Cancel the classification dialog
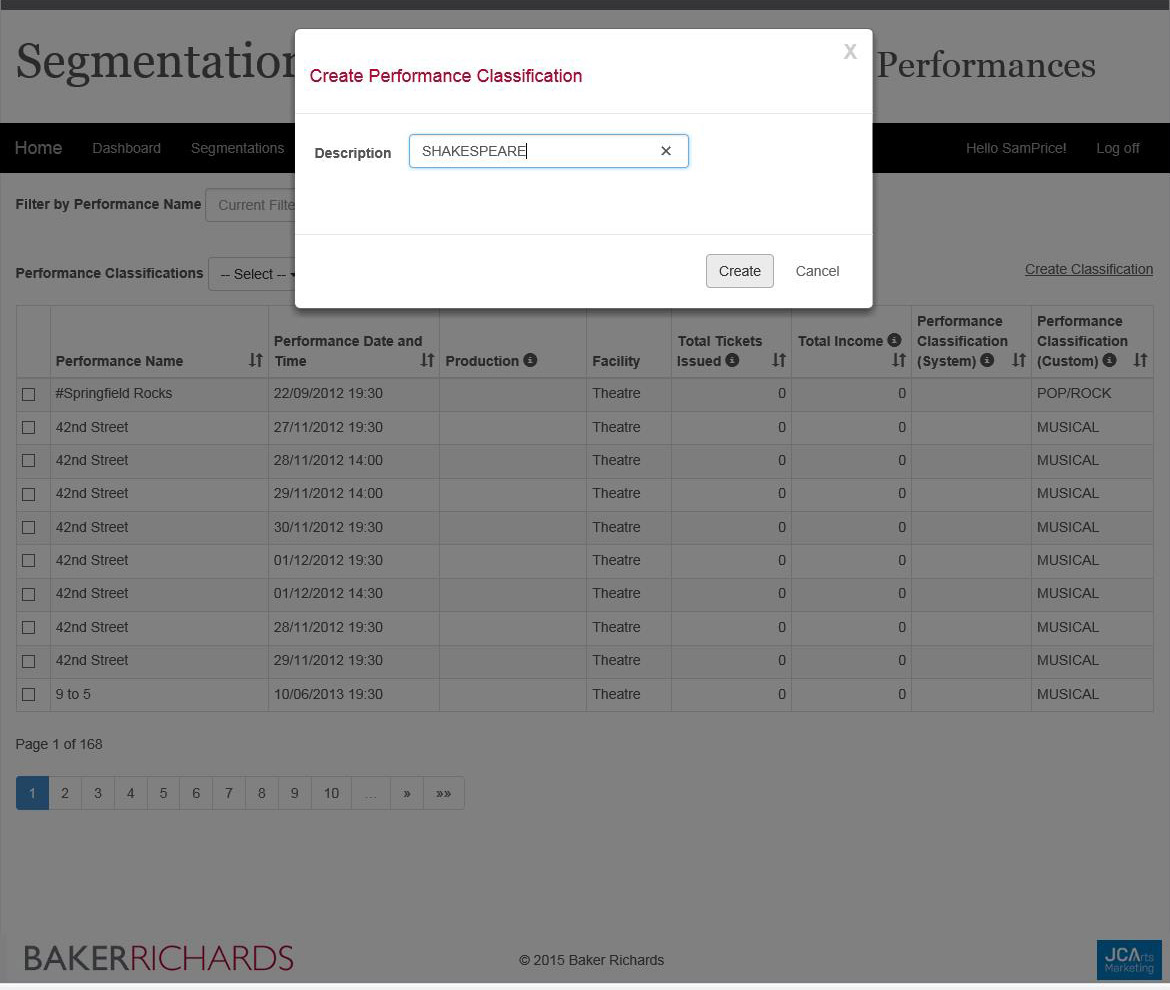The width and height of the screenshot is (1170, 990). point(817,271)
